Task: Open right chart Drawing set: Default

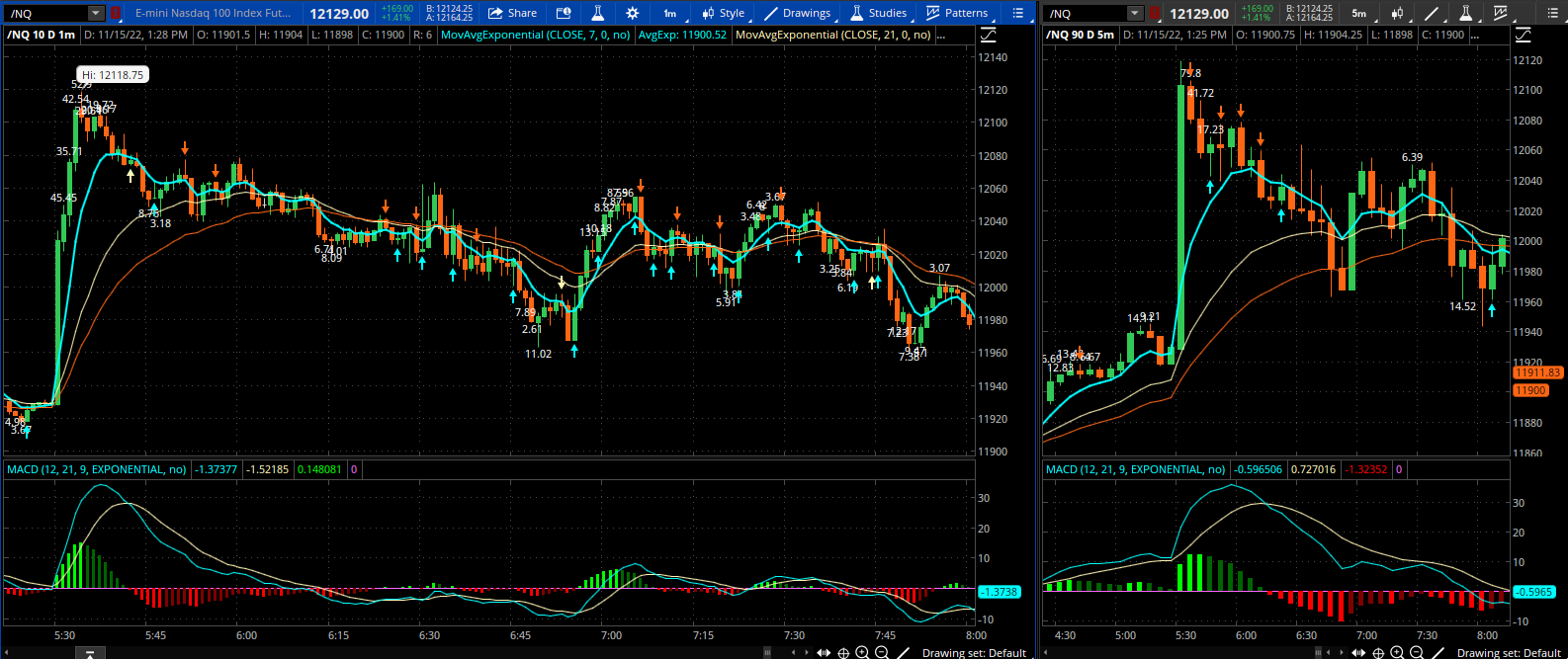Action: pos(1509,653)
